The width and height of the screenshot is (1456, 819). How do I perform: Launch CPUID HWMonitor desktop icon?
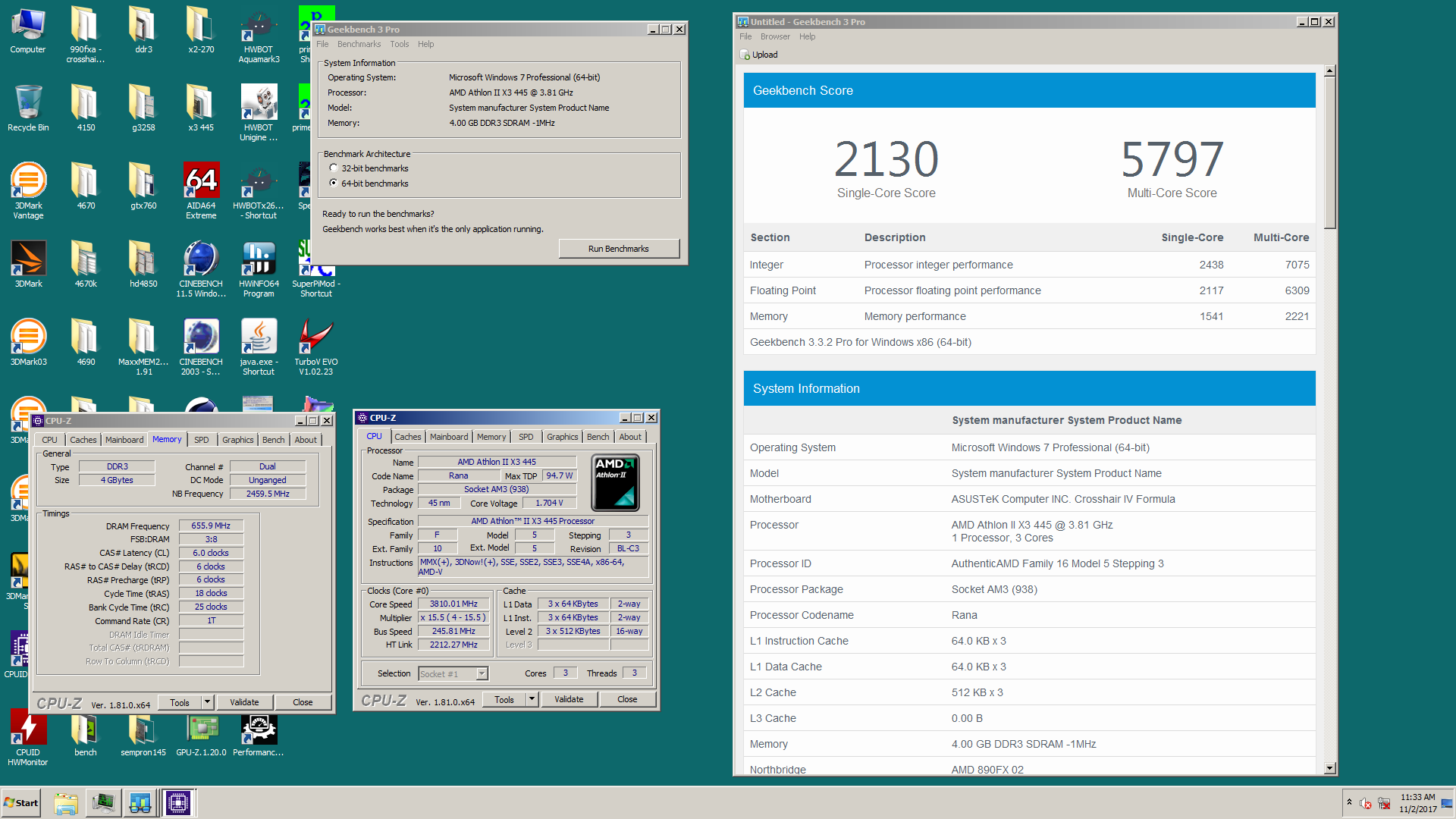28,737
